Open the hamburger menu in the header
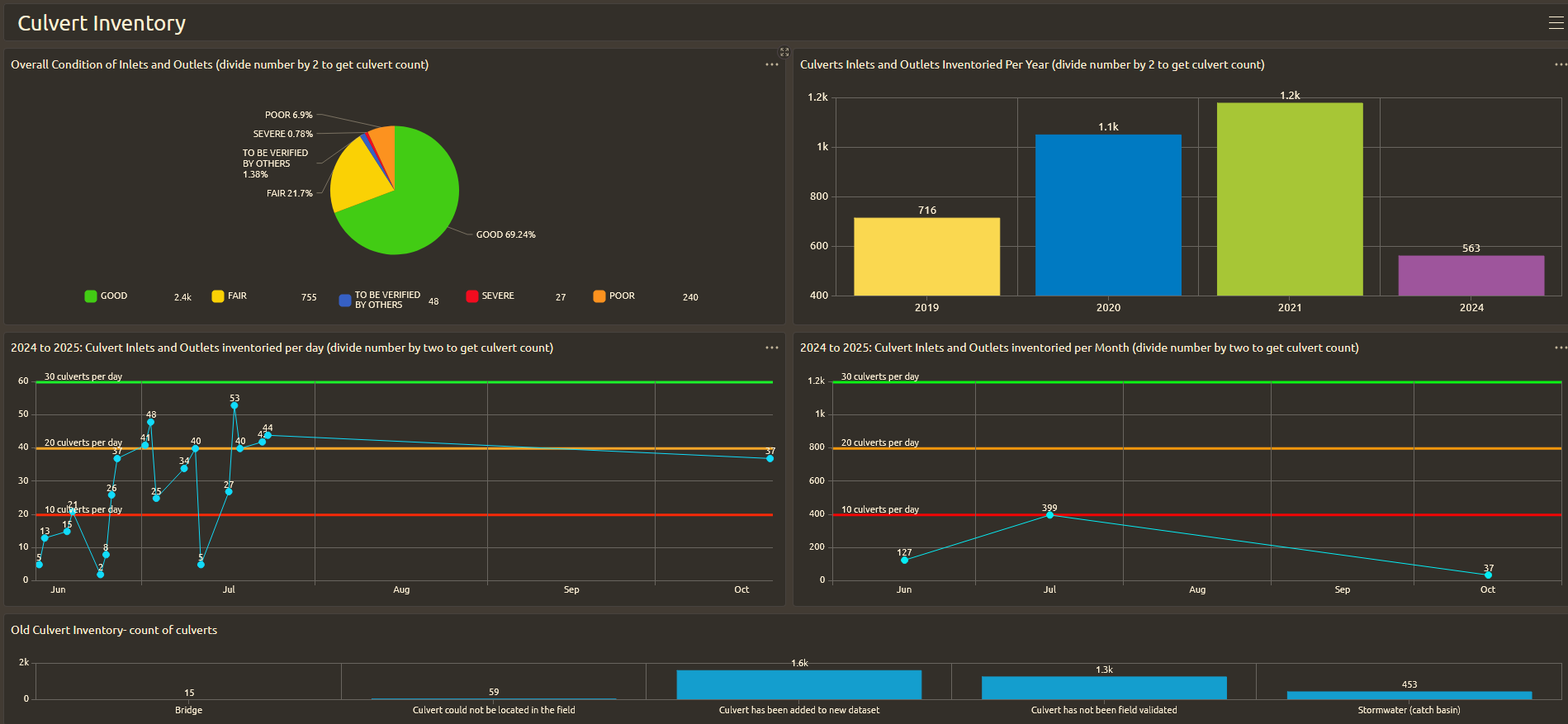 point(1556,23)
